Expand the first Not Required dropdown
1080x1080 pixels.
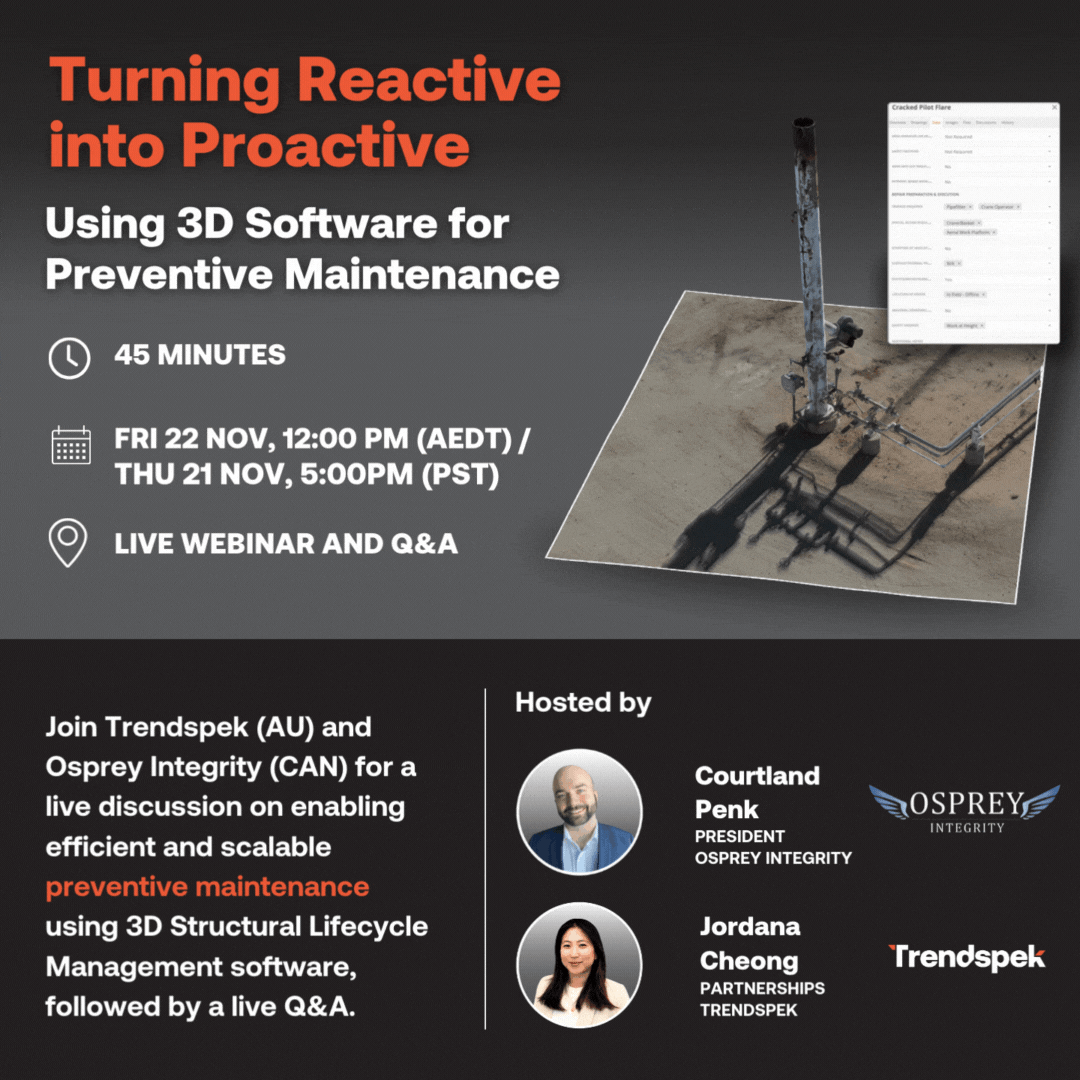click(x=1049, y=137)
